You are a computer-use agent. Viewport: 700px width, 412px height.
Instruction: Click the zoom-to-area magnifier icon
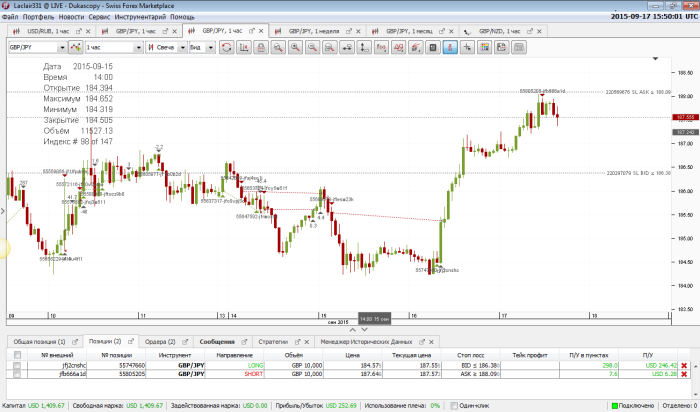[x=329, y=47]
